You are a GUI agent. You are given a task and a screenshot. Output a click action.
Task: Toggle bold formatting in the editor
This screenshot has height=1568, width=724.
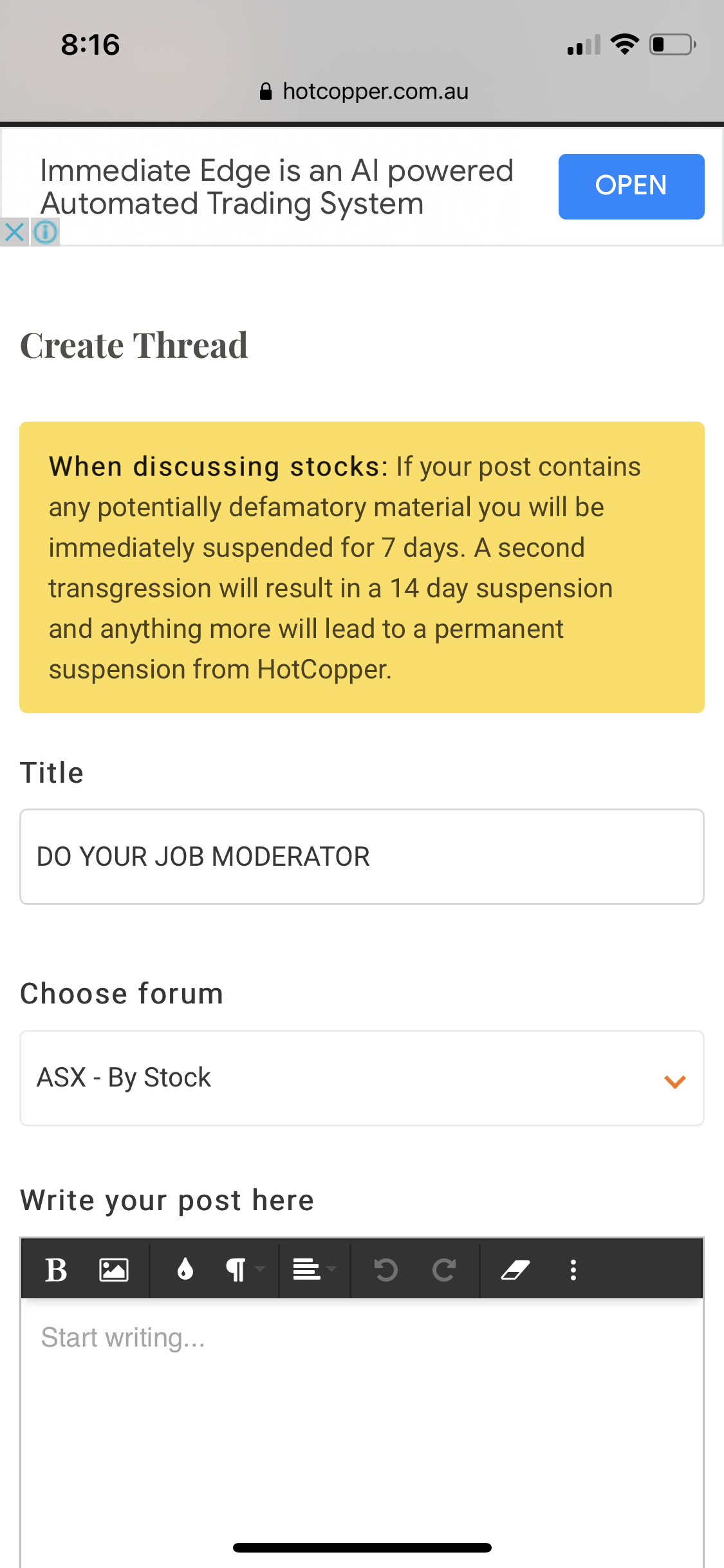pyautogui.click(x=56, y=1271)
